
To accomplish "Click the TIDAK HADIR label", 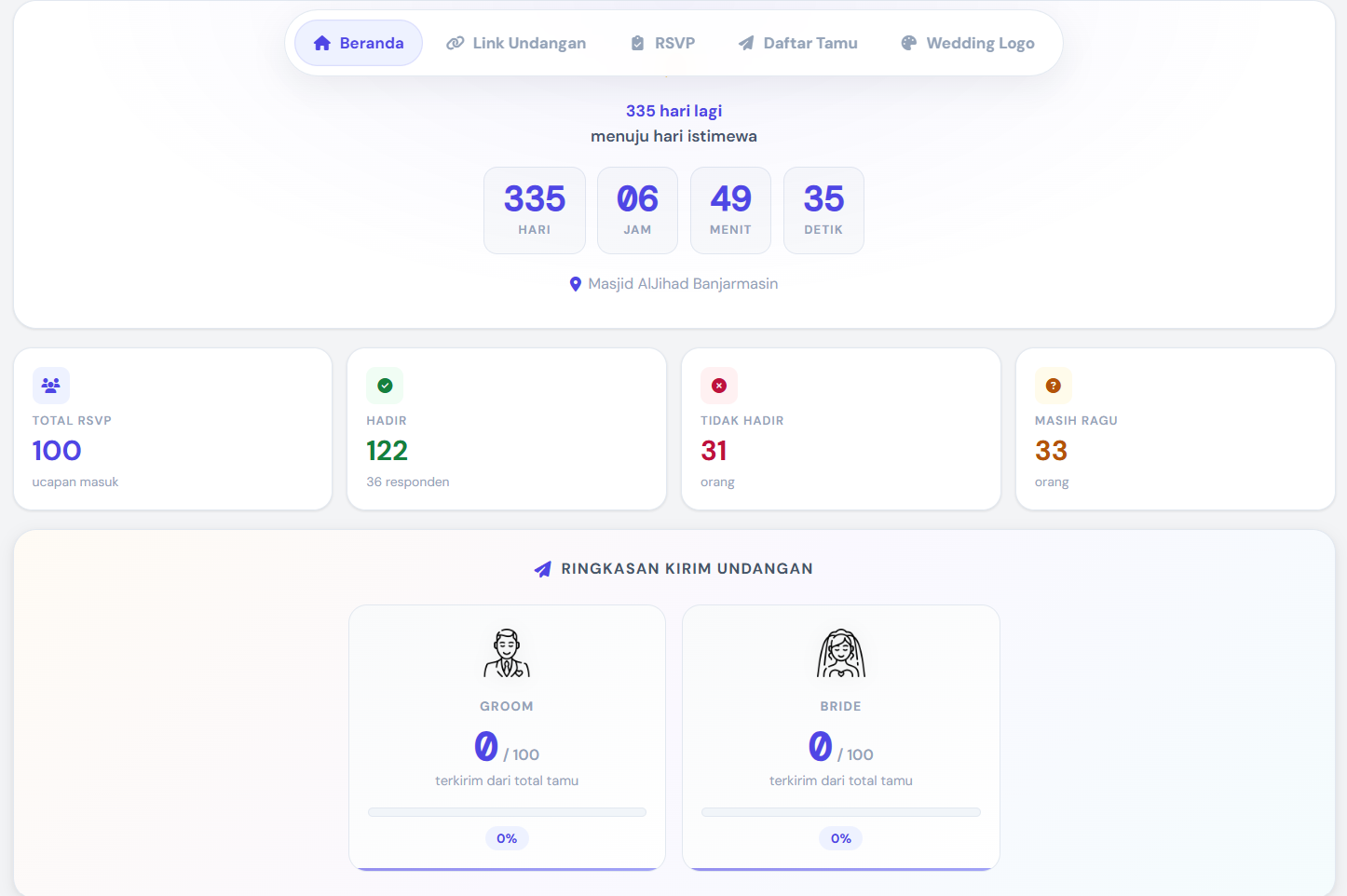I will tap(742, 421).
